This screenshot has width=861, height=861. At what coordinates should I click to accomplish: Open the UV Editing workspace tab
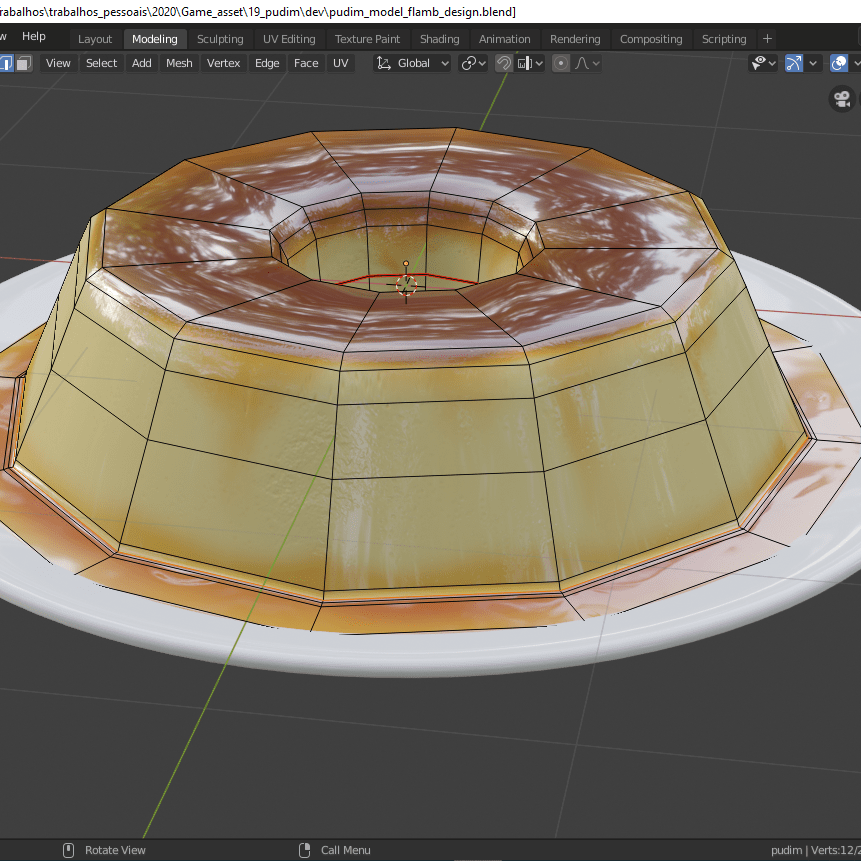[x=289, y=39]
